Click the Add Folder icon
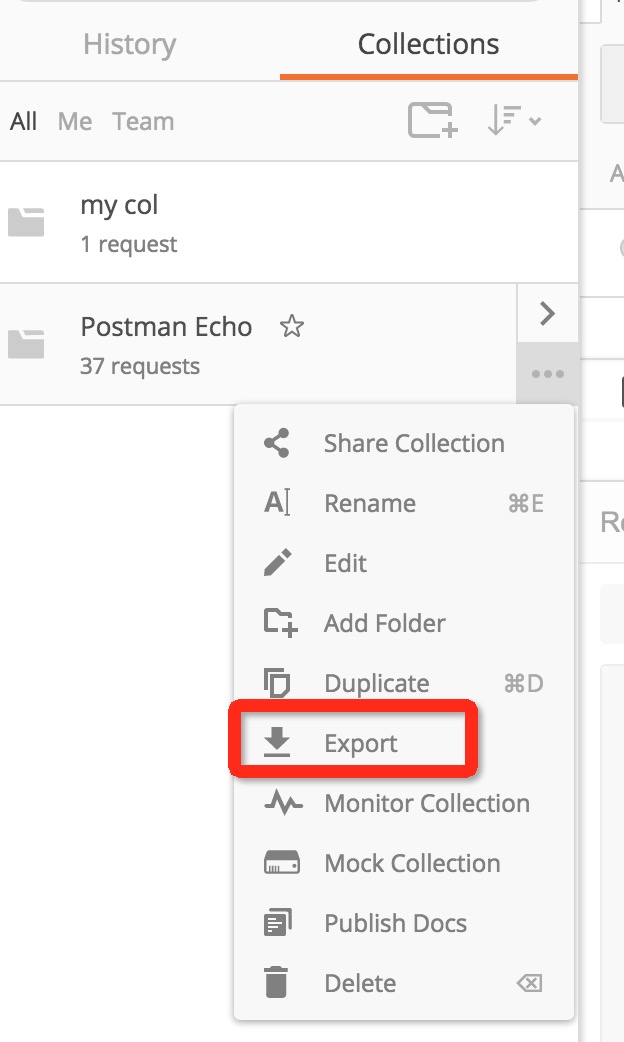624x1042 pixels. pos(279,623)
